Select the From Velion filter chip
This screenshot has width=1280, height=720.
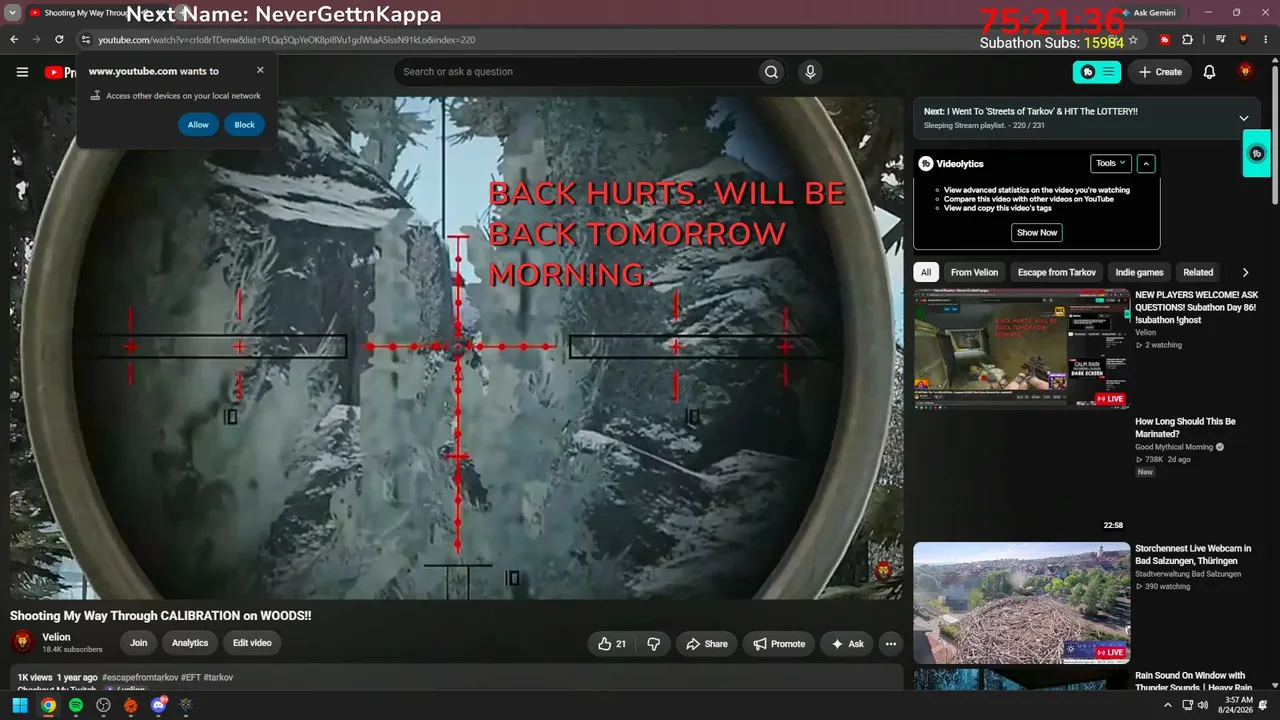tap(974, 272)
